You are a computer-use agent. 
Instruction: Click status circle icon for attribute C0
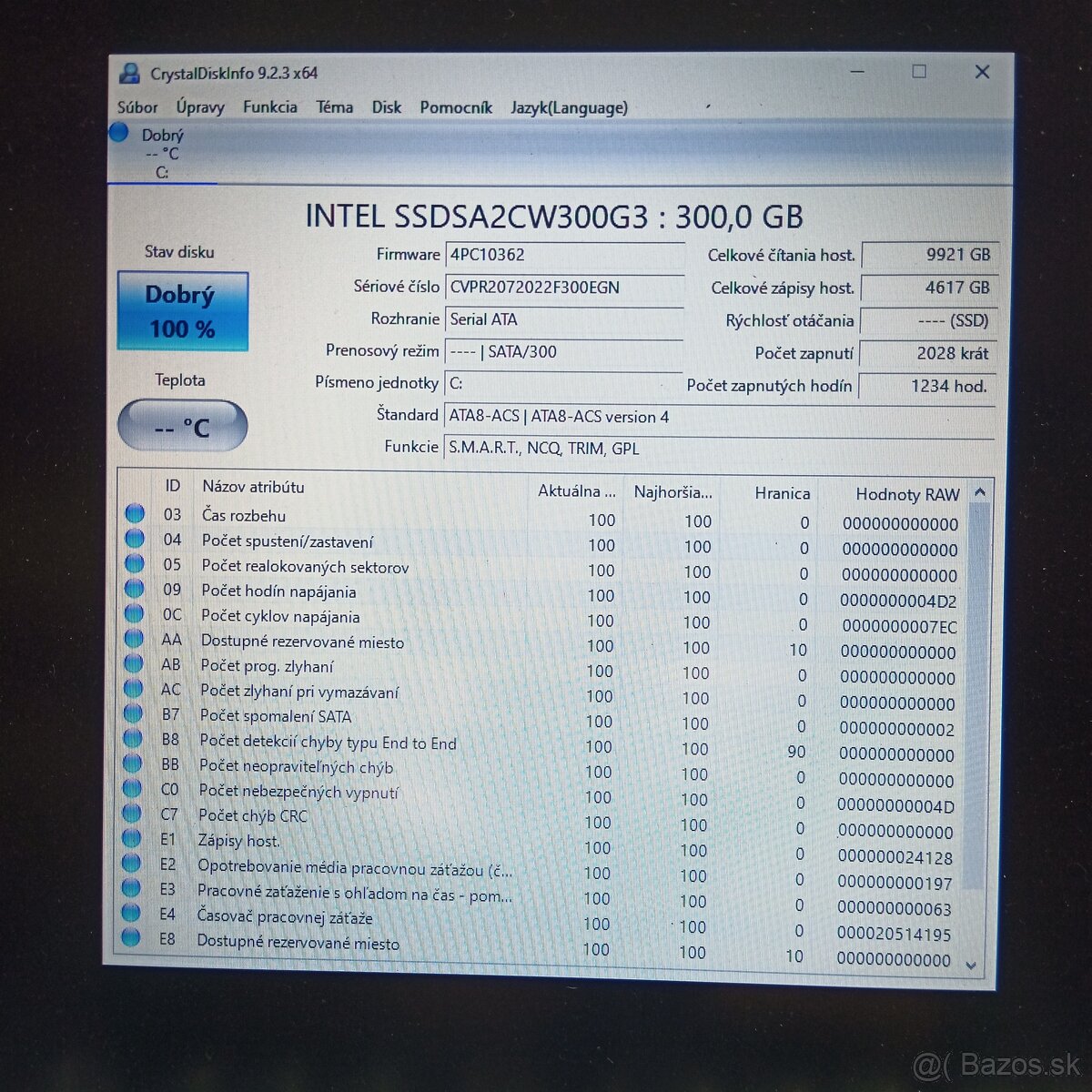(132, 788)
